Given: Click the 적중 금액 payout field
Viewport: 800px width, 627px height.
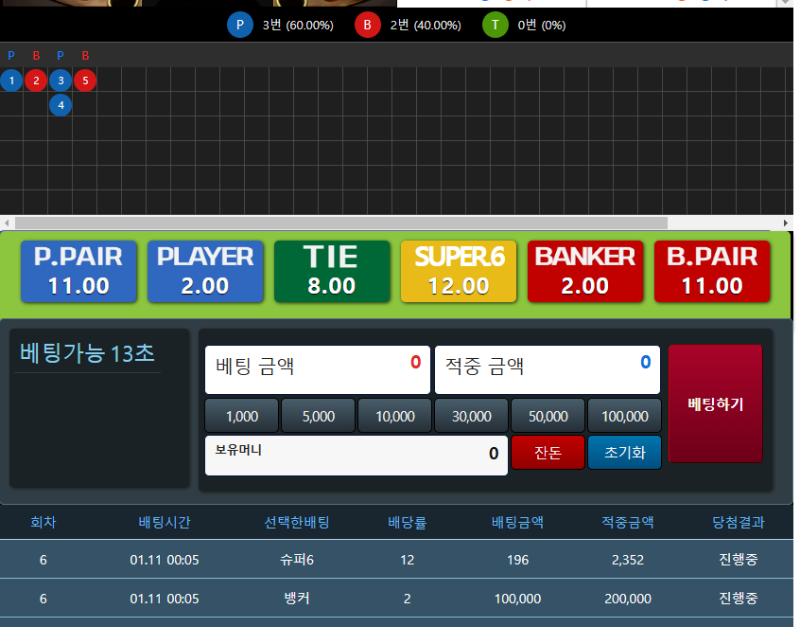Looking at the screenshot, I should (547, 370).
